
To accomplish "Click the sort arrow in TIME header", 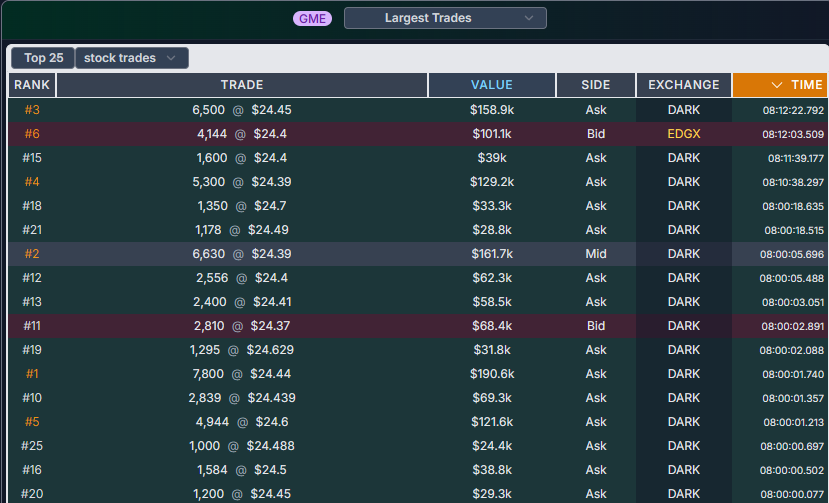I will (x=777, y=85).
